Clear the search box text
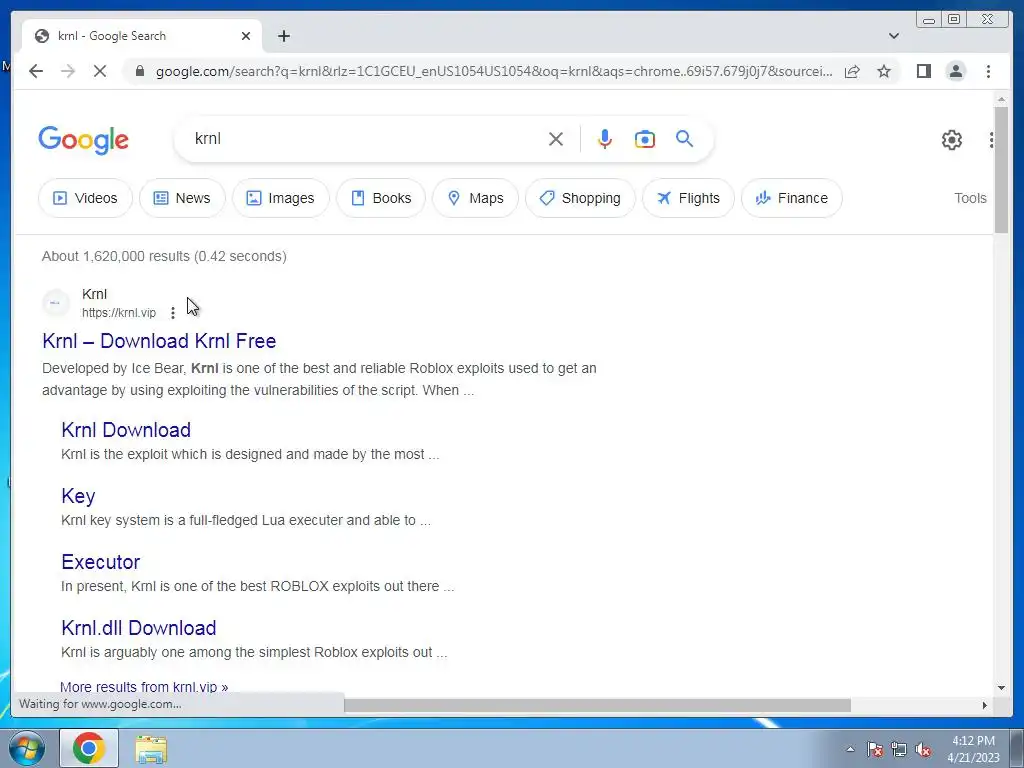 (x=556, y=139)
